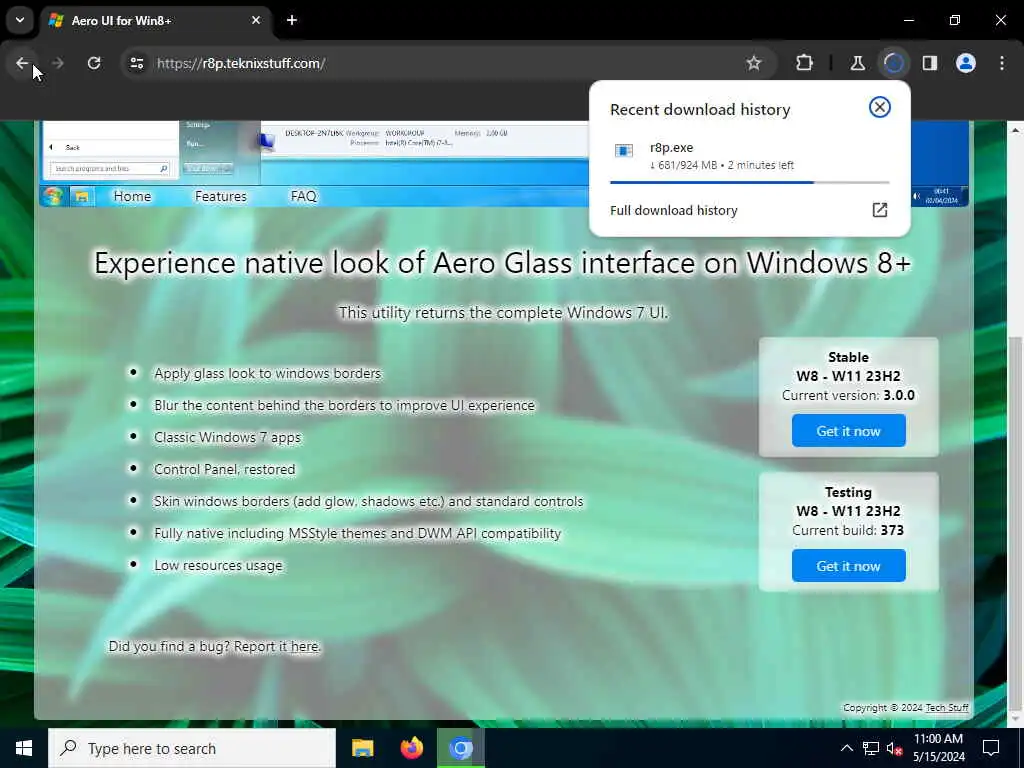Image resolution: width=1024 pixels, height=768 pixels.
Task: Open the FAQ menu item
Action: tap(304, 196)
